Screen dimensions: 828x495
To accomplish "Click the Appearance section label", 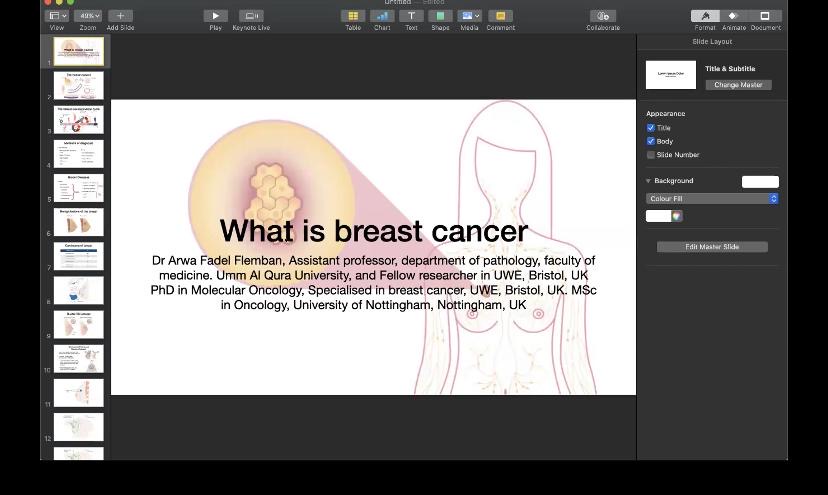I will (x=665, y=114).
